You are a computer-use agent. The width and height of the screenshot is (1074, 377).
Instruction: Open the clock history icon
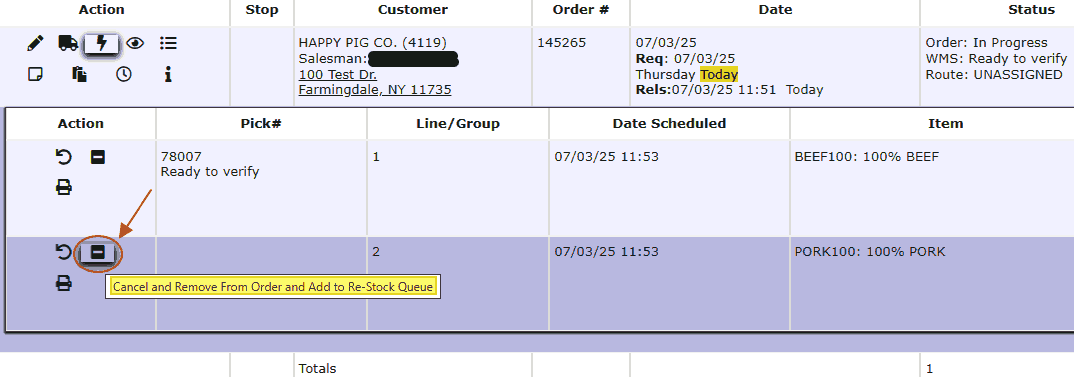pos(123,74)
